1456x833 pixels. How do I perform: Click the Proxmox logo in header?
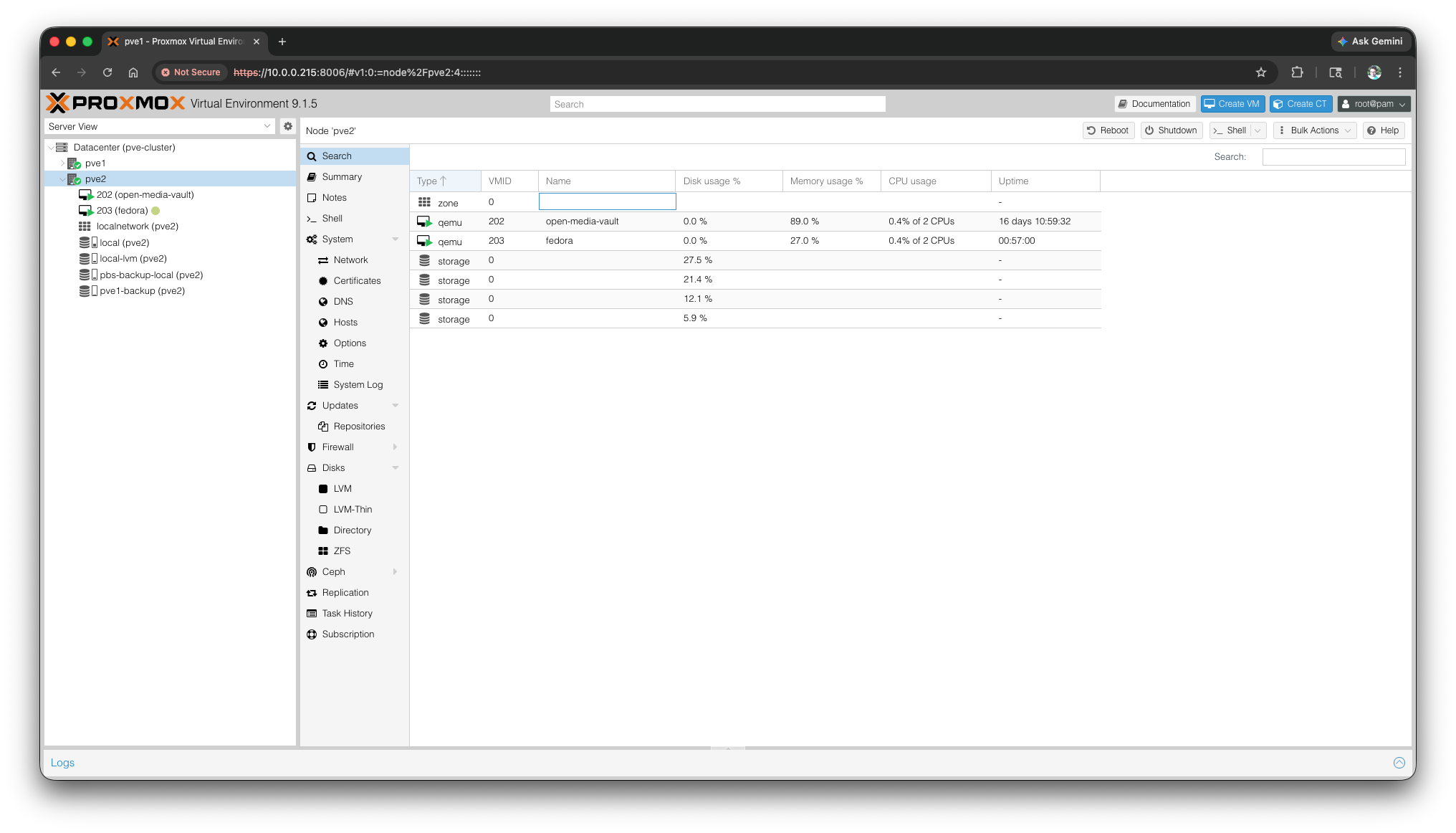(115, 103)
